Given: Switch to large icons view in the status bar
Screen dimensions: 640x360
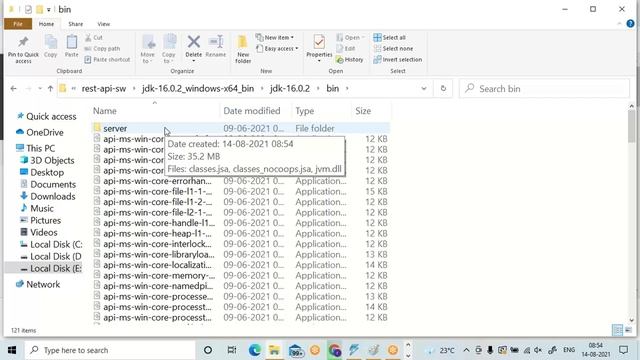Looking at the screenshot, I should 629,330.
